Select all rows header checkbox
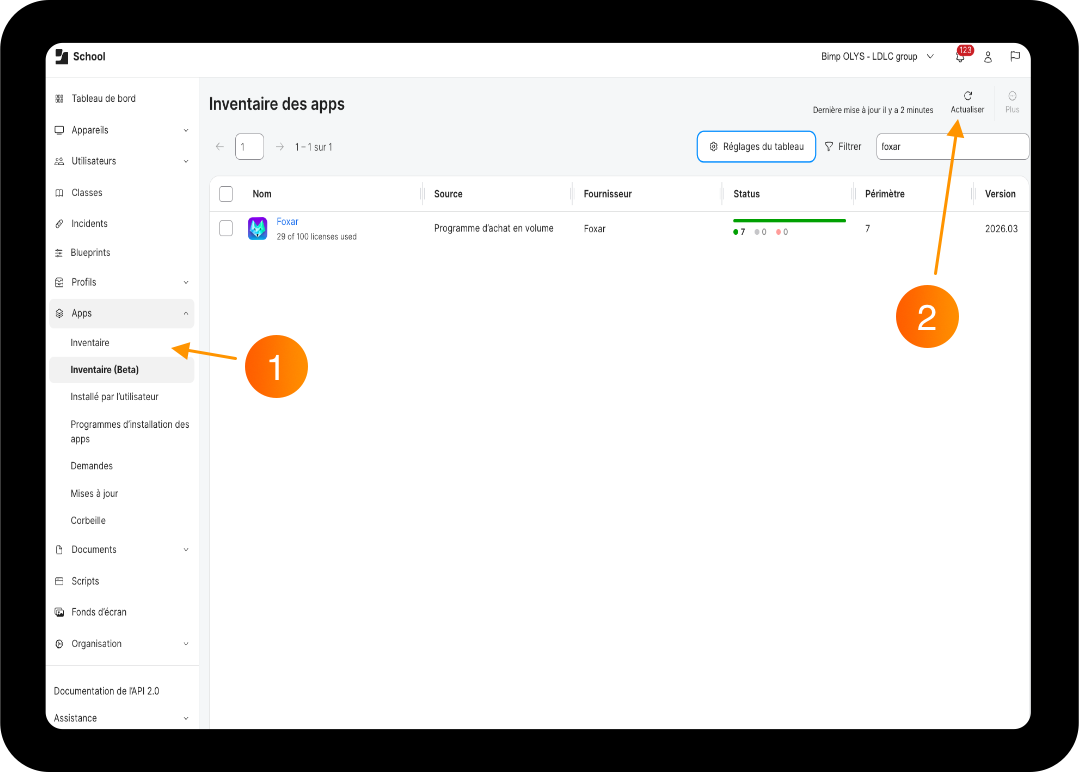1079x772 pixels. point(226,194)
